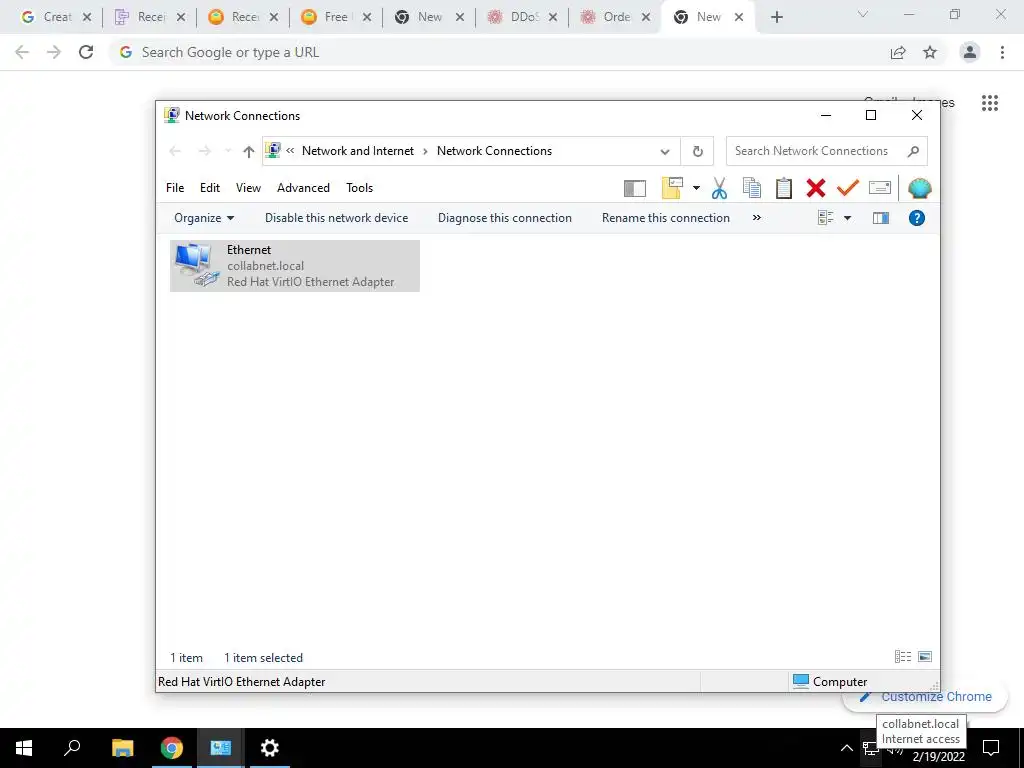Open properties with the orange checkmark icon
This screenshot has height=768, width=1024.
coord(848,188)
